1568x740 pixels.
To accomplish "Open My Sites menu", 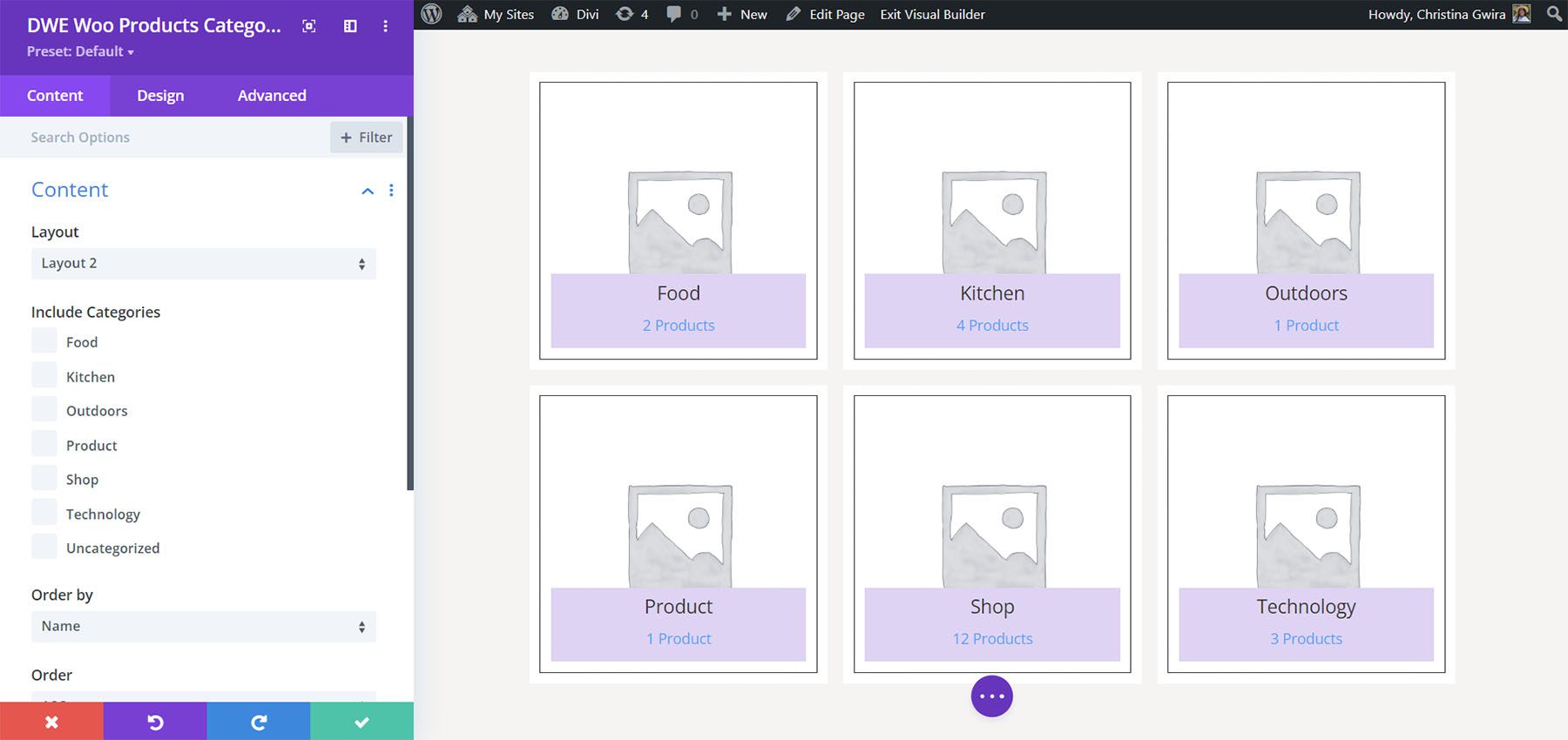I will pyautogui.click(x=496, y=14).
